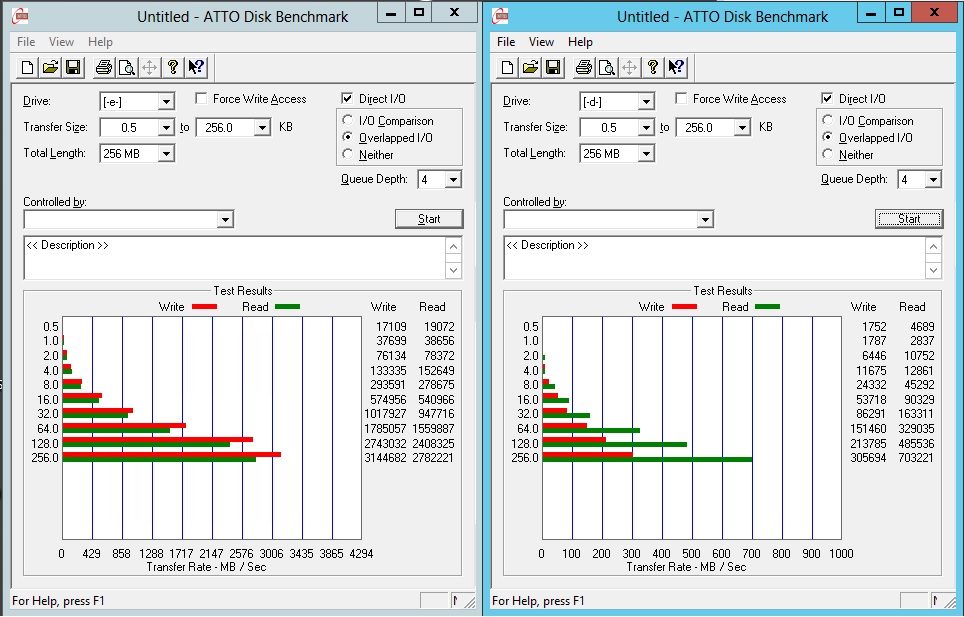Open Help menu in left window

tap(100, 42)
